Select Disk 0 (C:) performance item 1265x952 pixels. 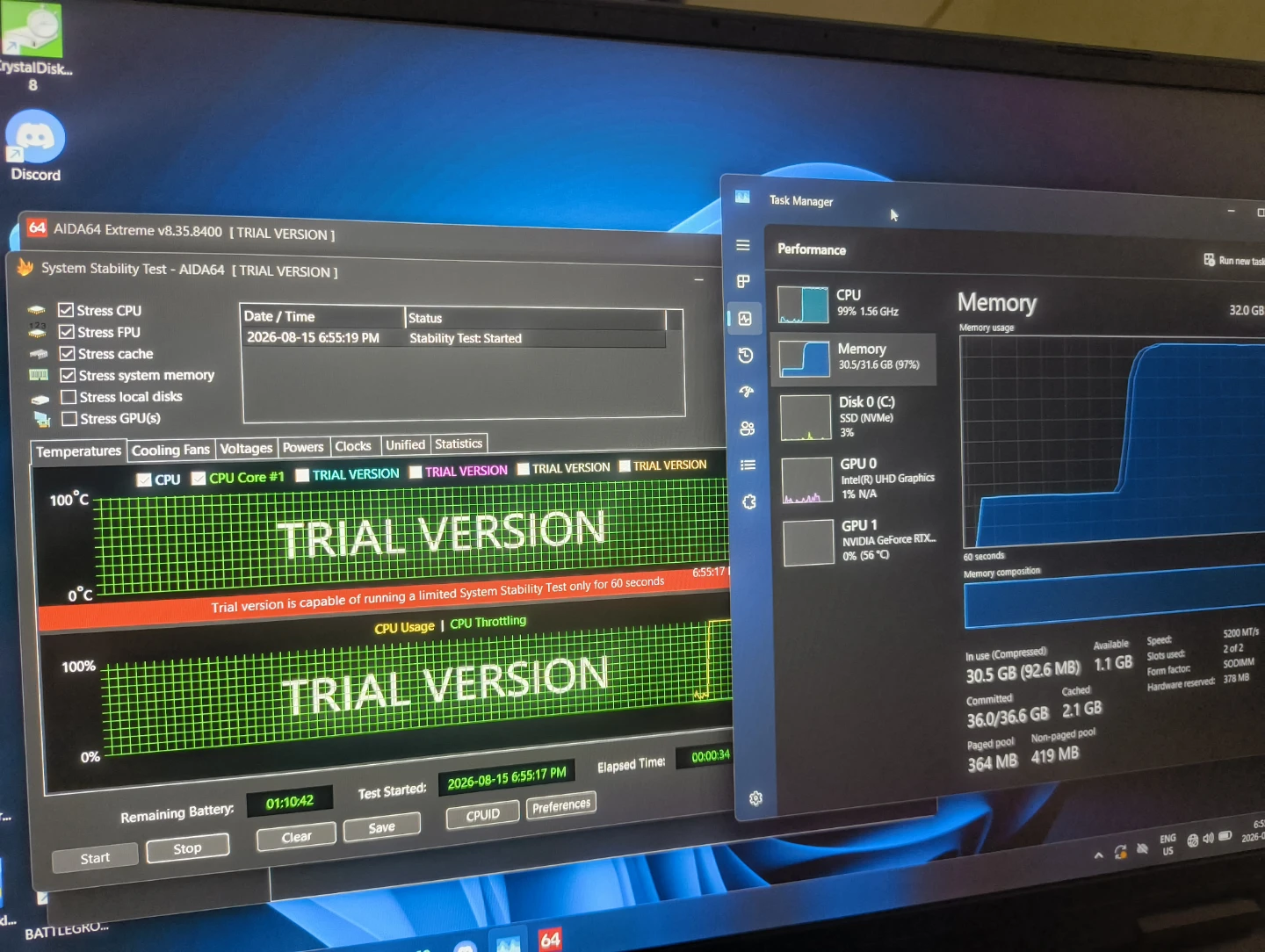click(856, 416)
